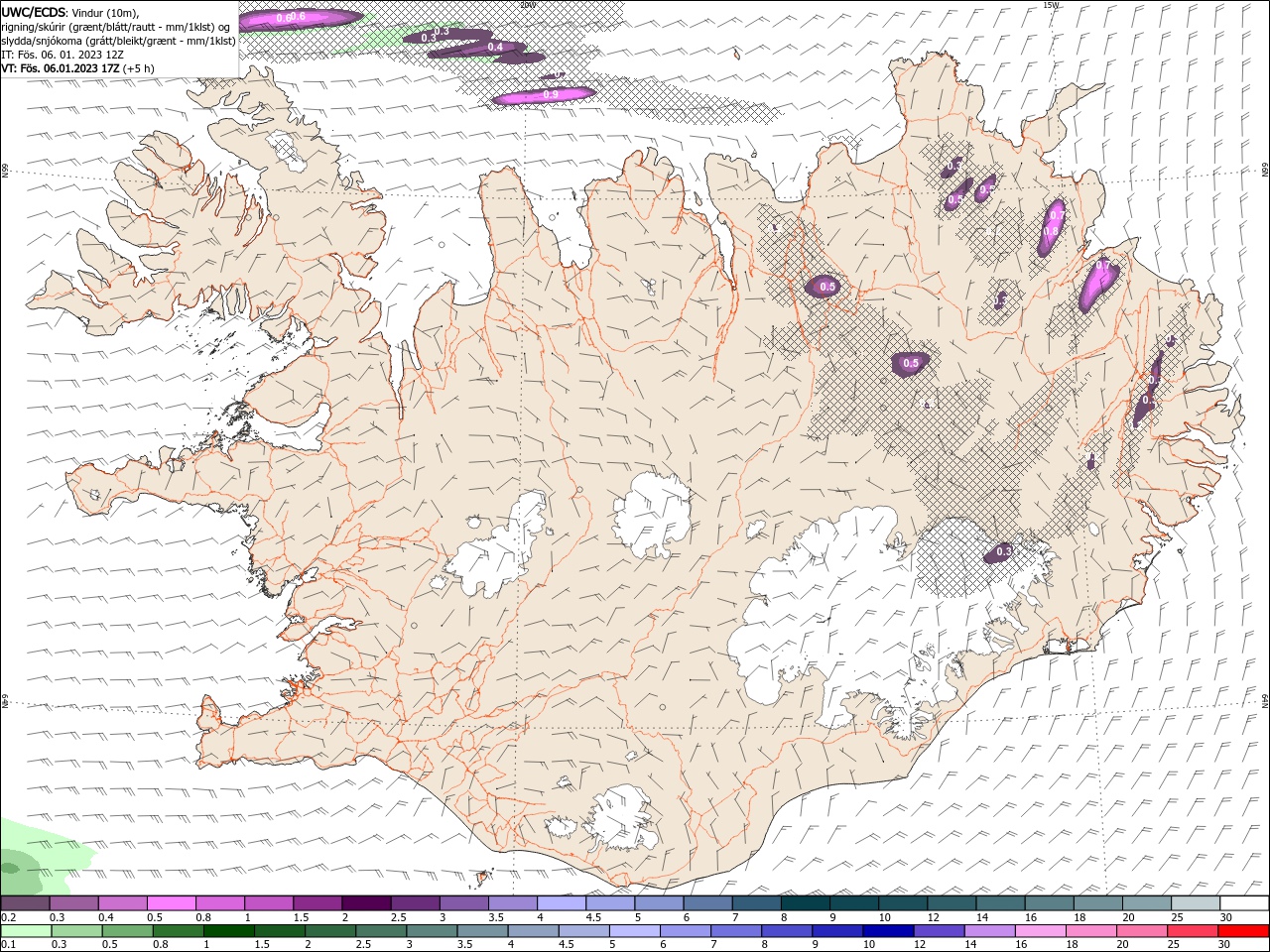This screenshot has width=1270, height=952.
Task: Click the light pink 16 swatch, bottom legend row
Action: [x=1040, y=931]
